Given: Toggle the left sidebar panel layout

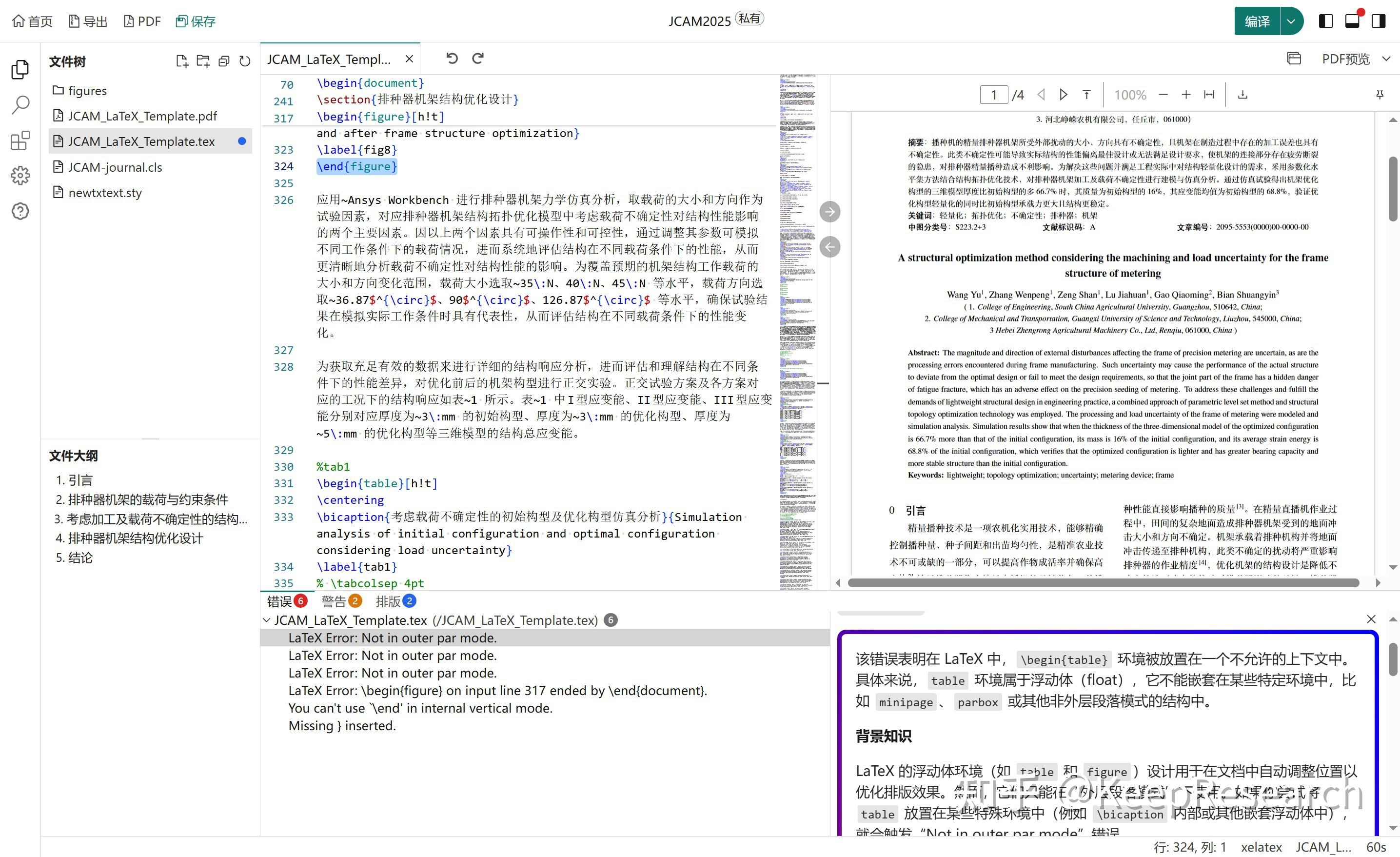Looking at the screenshot, I should 1325,21.
